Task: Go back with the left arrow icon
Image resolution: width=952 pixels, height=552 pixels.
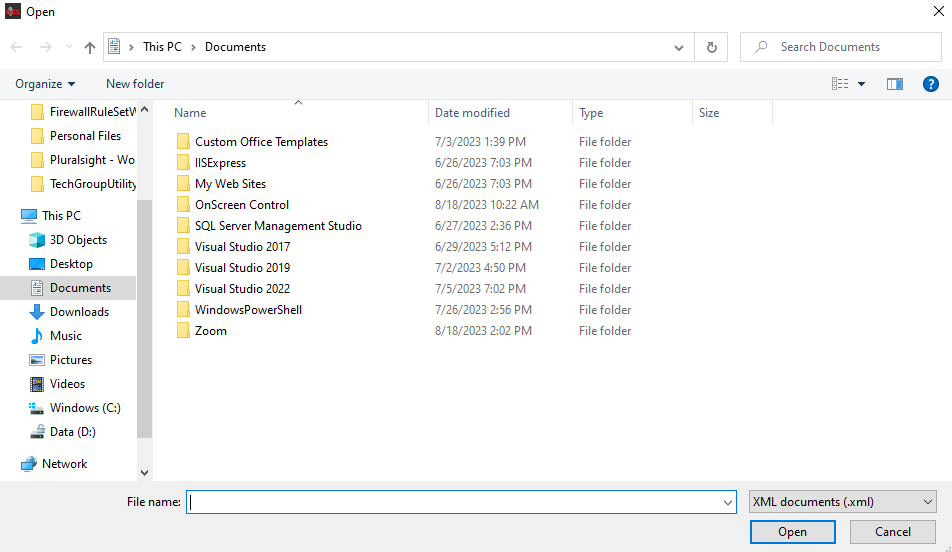Action: click(x=16, y=47)
